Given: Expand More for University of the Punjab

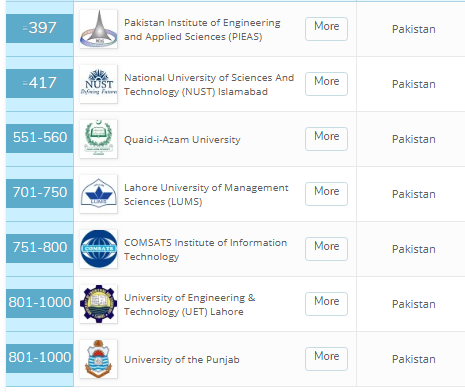Looking at the screenshot, I should tap(326, 359).
